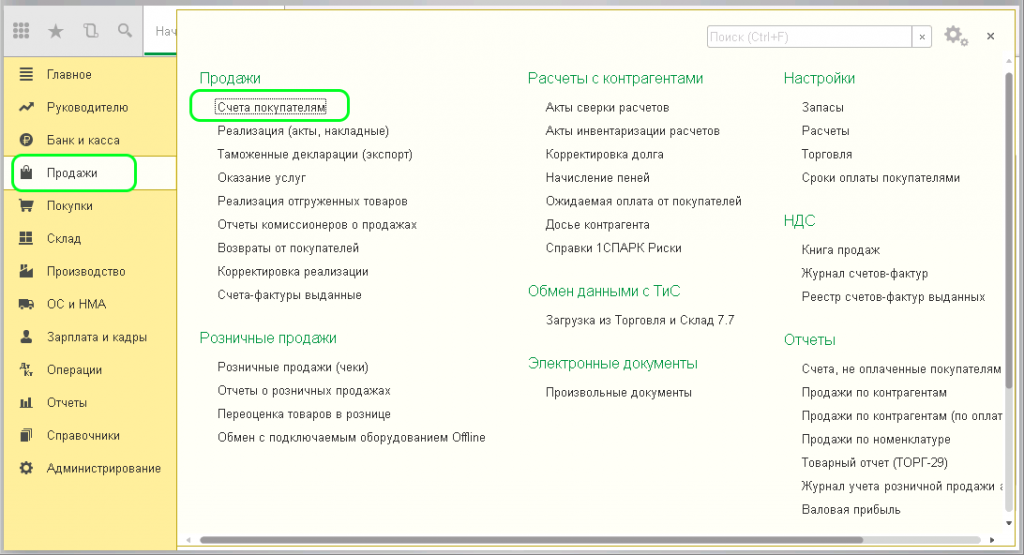
Task: Click inside the Поиск (Ctrl+F) field
Action: coord(809,37)
